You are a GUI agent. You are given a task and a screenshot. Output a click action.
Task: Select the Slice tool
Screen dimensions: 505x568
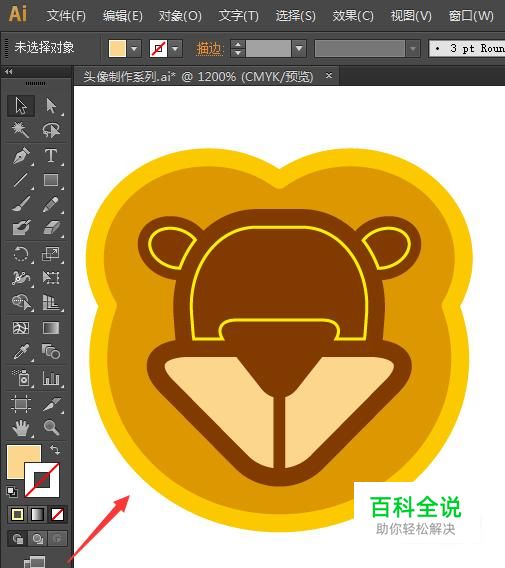tap(51, 404)
